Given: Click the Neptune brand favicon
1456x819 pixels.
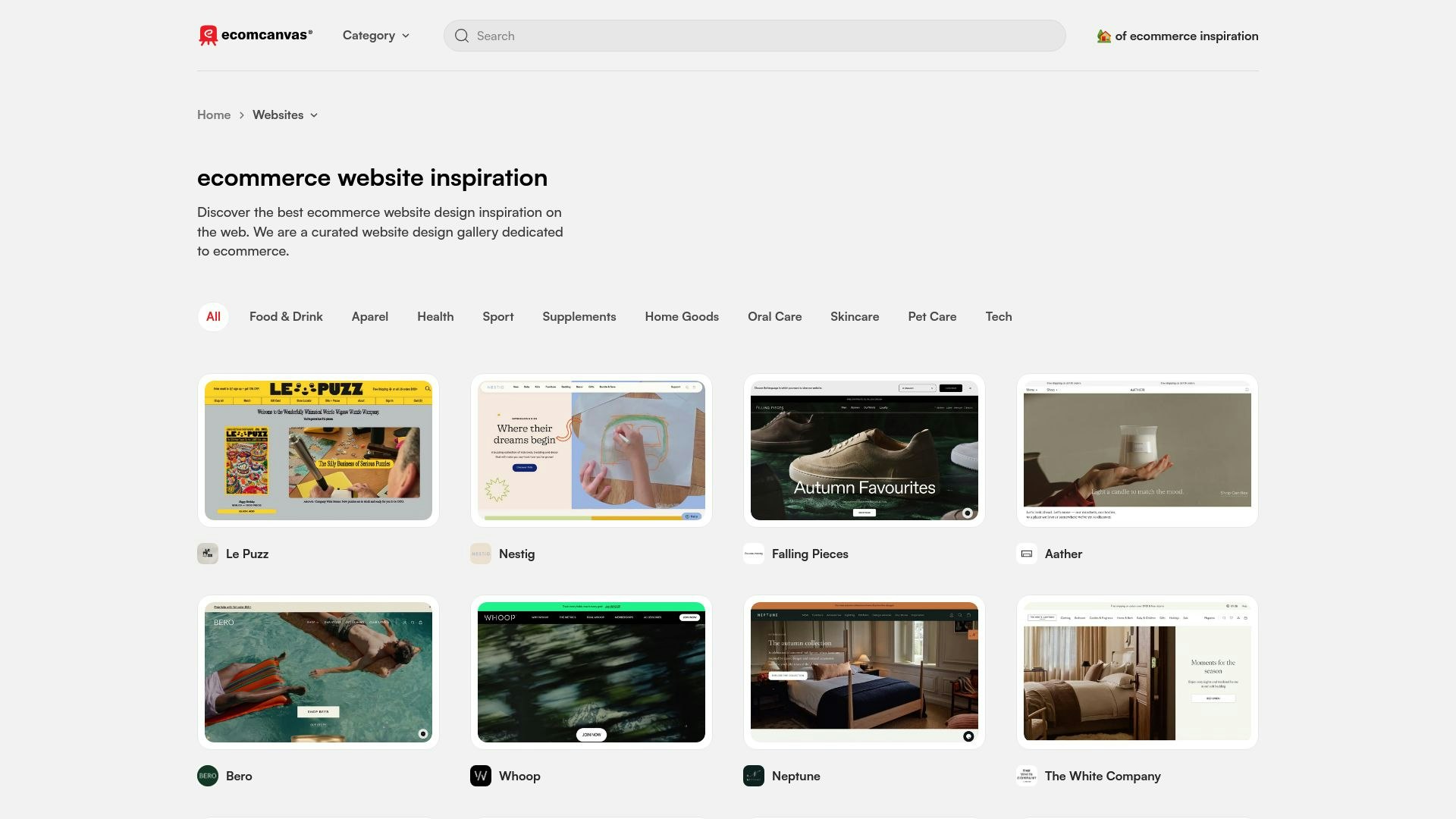Looking at the screenshot, I should [754, 776].
